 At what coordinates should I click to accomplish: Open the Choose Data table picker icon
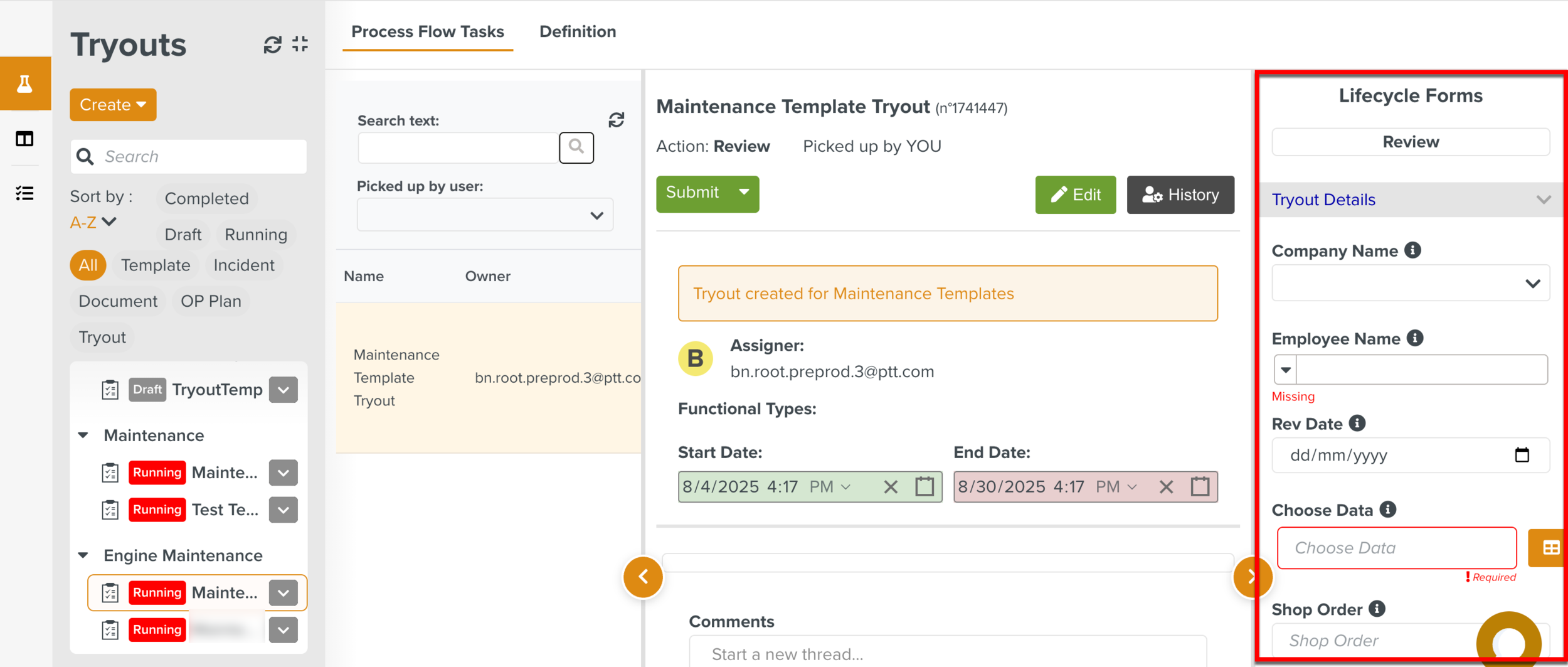[x=1550, y=548]
